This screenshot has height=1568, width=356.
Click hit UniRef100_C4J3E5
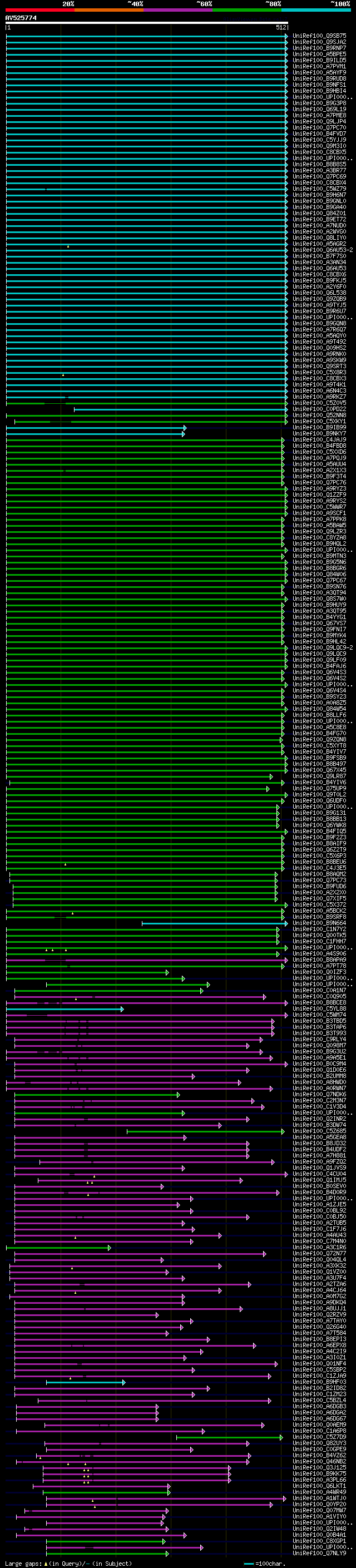point(319,868)
